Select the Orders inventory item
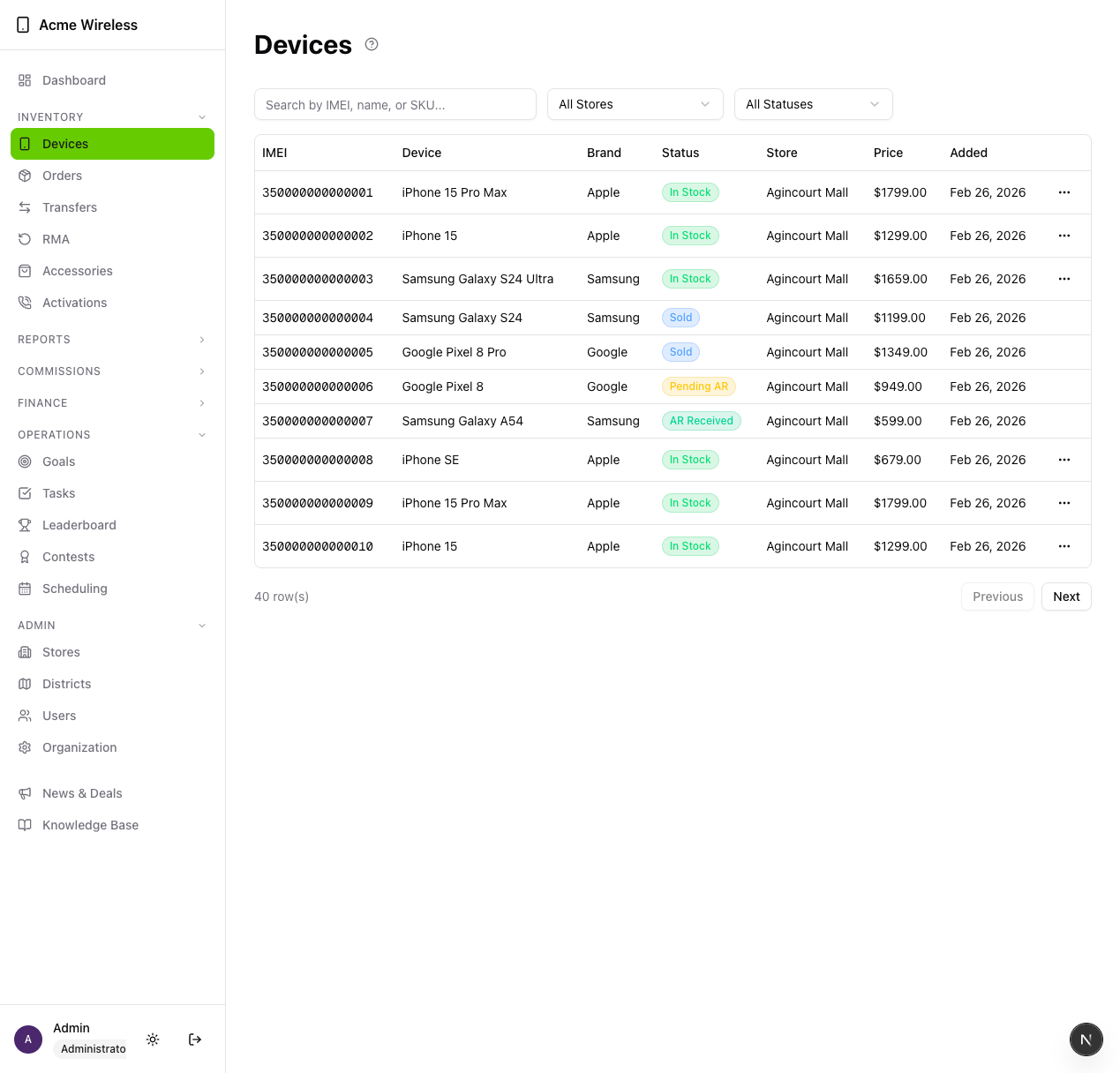 click(x=62, y=176)
